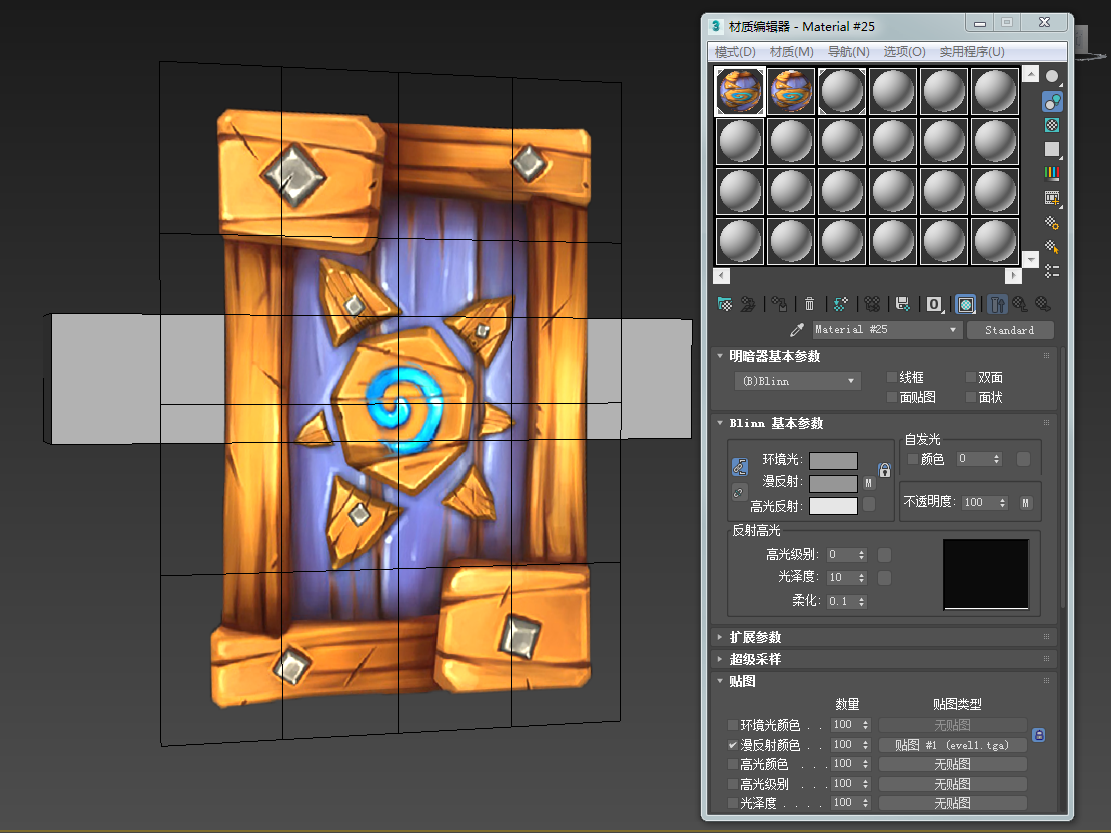Open the 模式(D) menu
1111x833 pixels.
coord(735,52)
